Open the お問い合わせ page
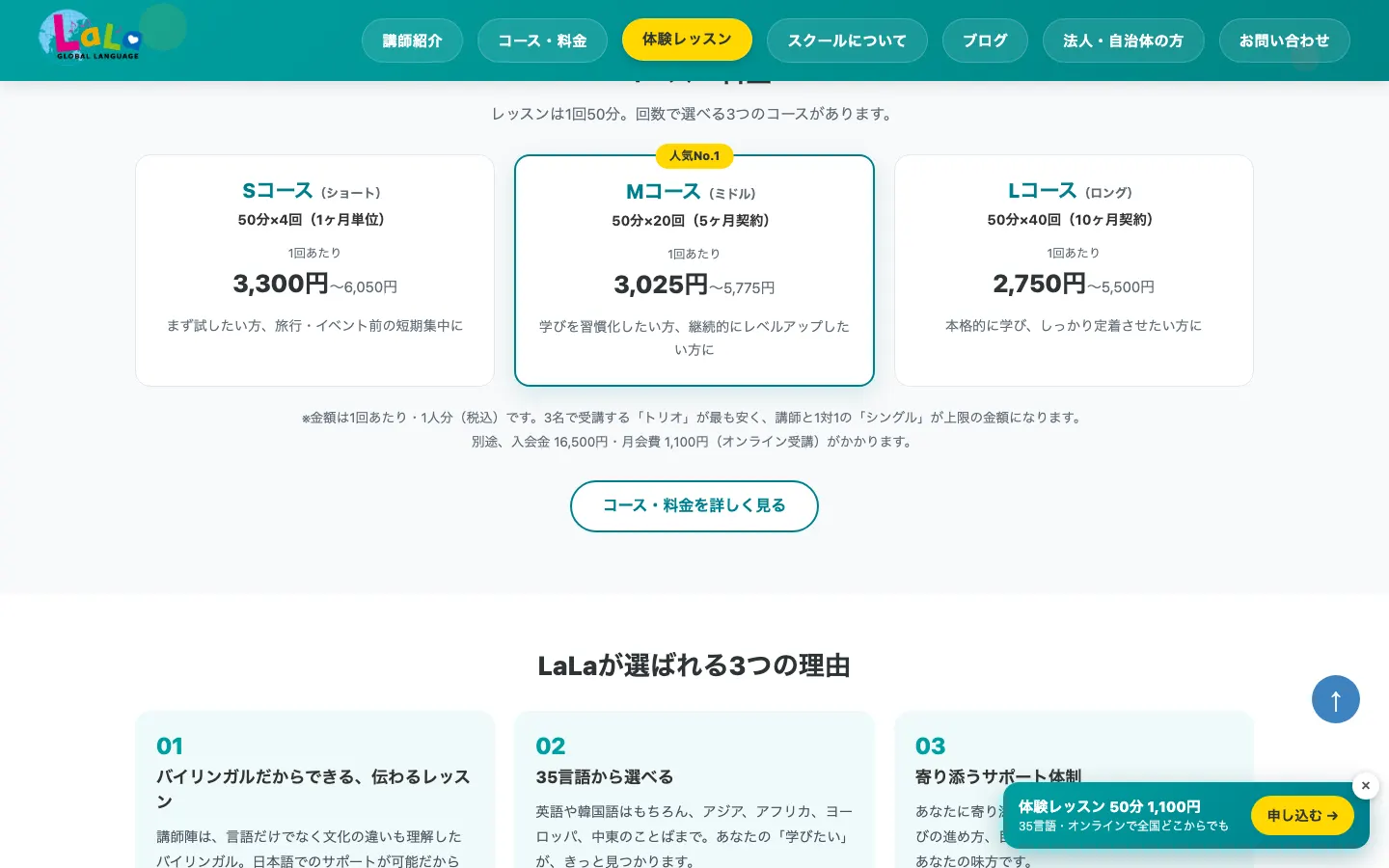Screen dimensions: 1389x868 coord(1284,41)
